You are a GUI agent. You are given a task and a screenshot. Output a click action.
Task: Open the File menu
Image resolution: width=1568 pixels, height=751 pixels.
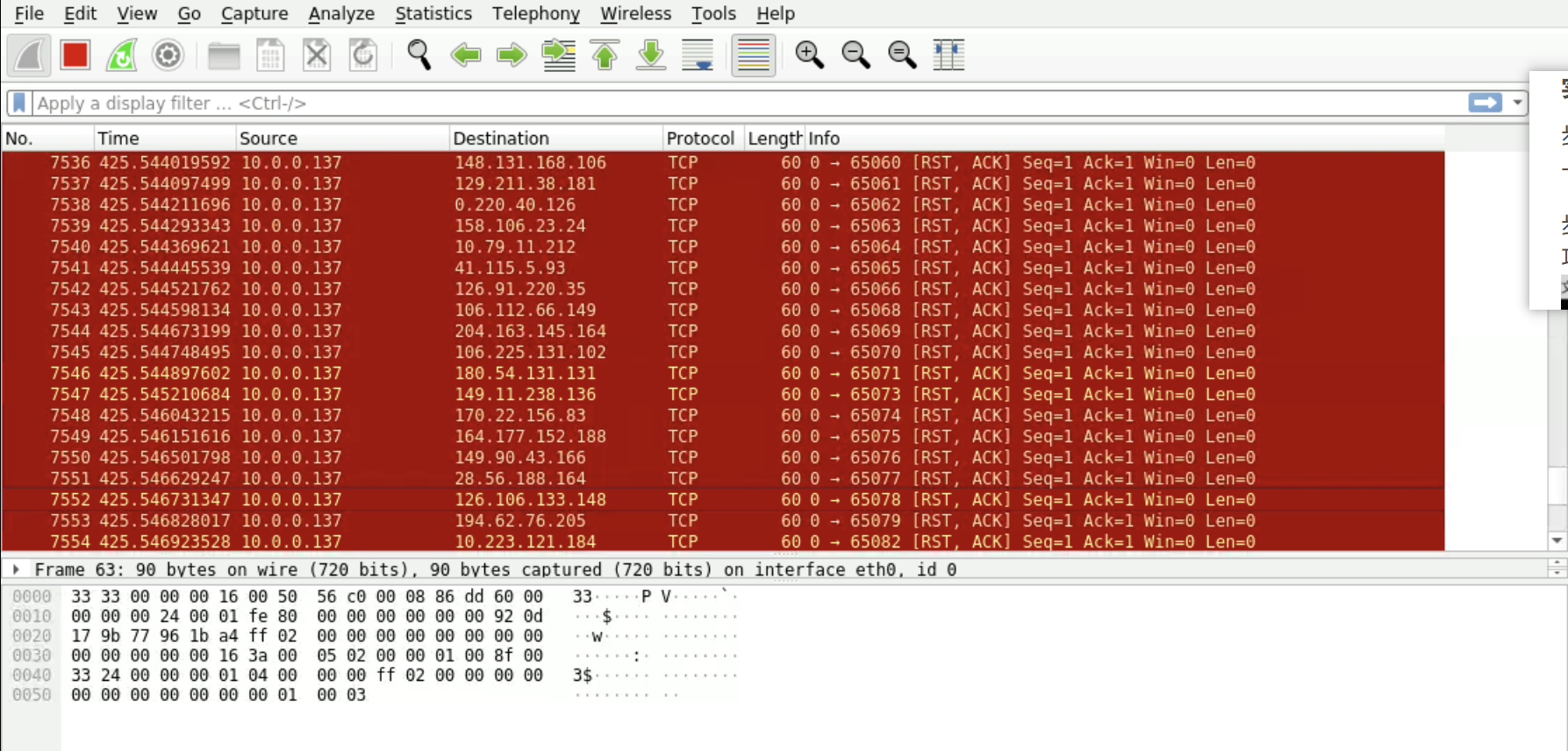point(29,13)
